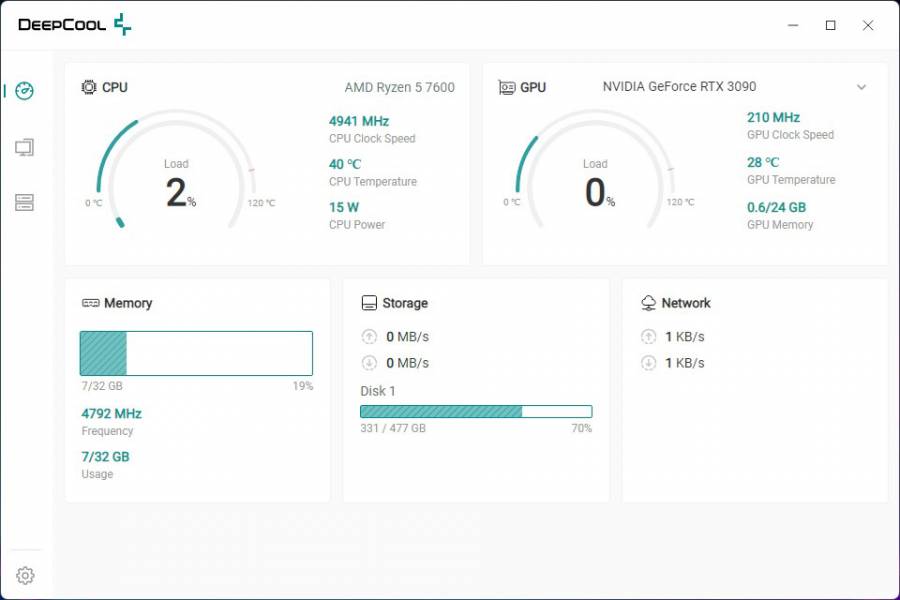This screenshot has width=900, height=600.
Task: Select the NVIDIA GeForce RTX 3090 label
Action: click(x=679, y=86)
